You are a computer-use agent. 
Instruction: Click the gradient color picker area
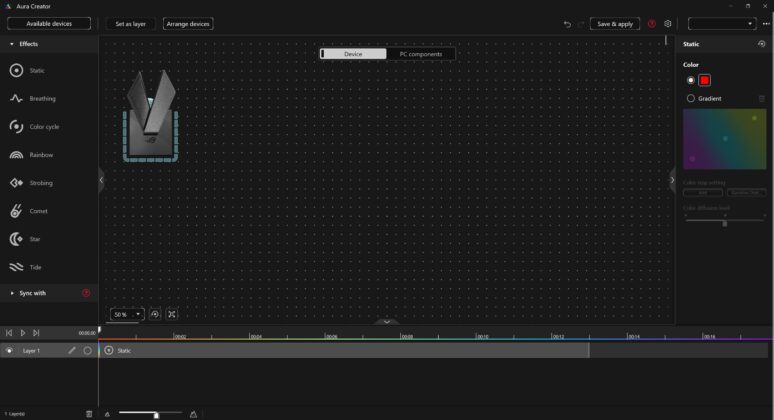point(725,139)
